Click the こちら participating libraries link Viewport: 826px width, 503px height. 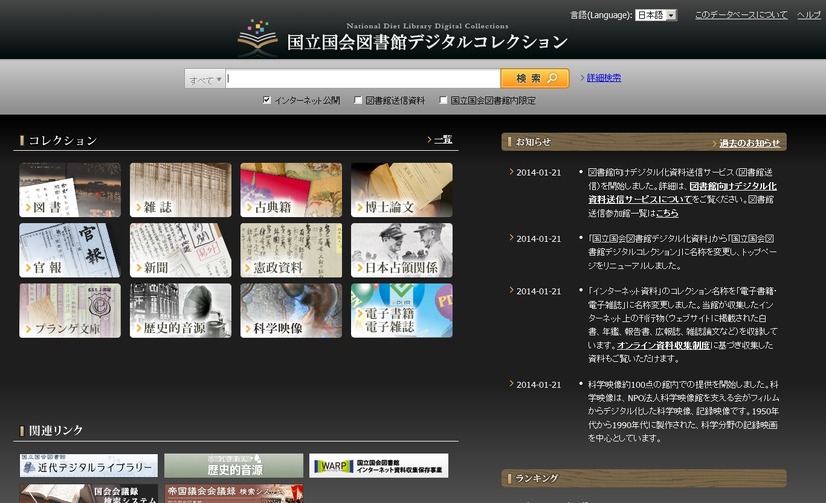(x=667, y=213)
